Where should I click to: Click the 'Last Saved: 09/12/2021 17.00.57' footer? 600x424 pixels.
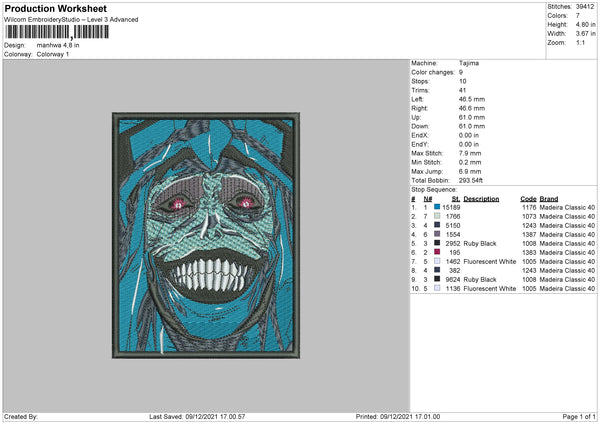(197, 416)
